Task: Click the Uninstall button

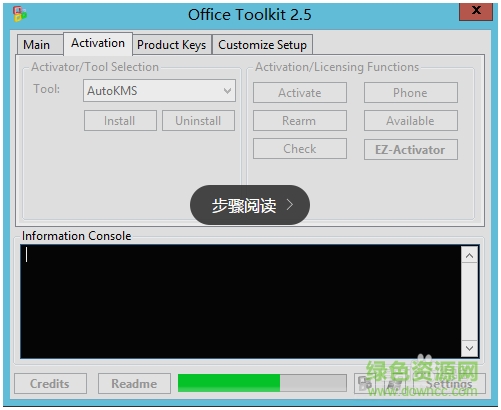Action: [x=198, y=121]
